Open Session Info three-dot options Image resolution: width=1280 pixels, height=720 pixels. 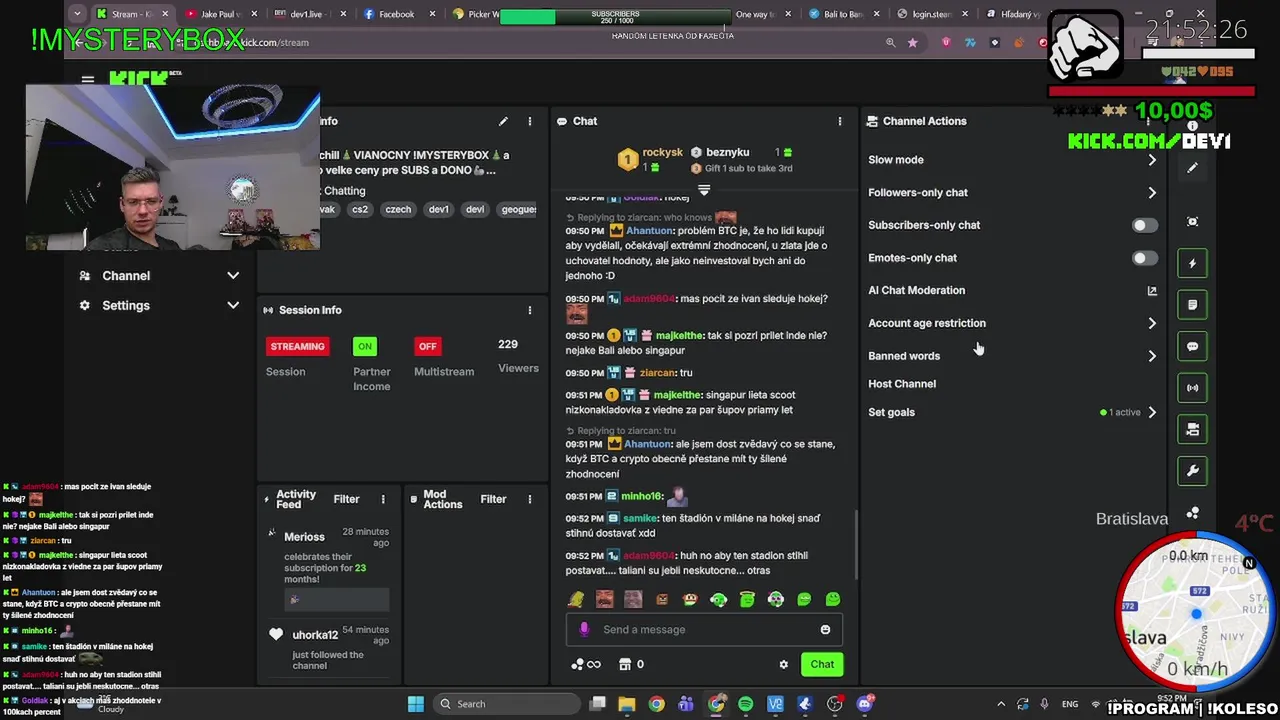(x=530, y=310)
